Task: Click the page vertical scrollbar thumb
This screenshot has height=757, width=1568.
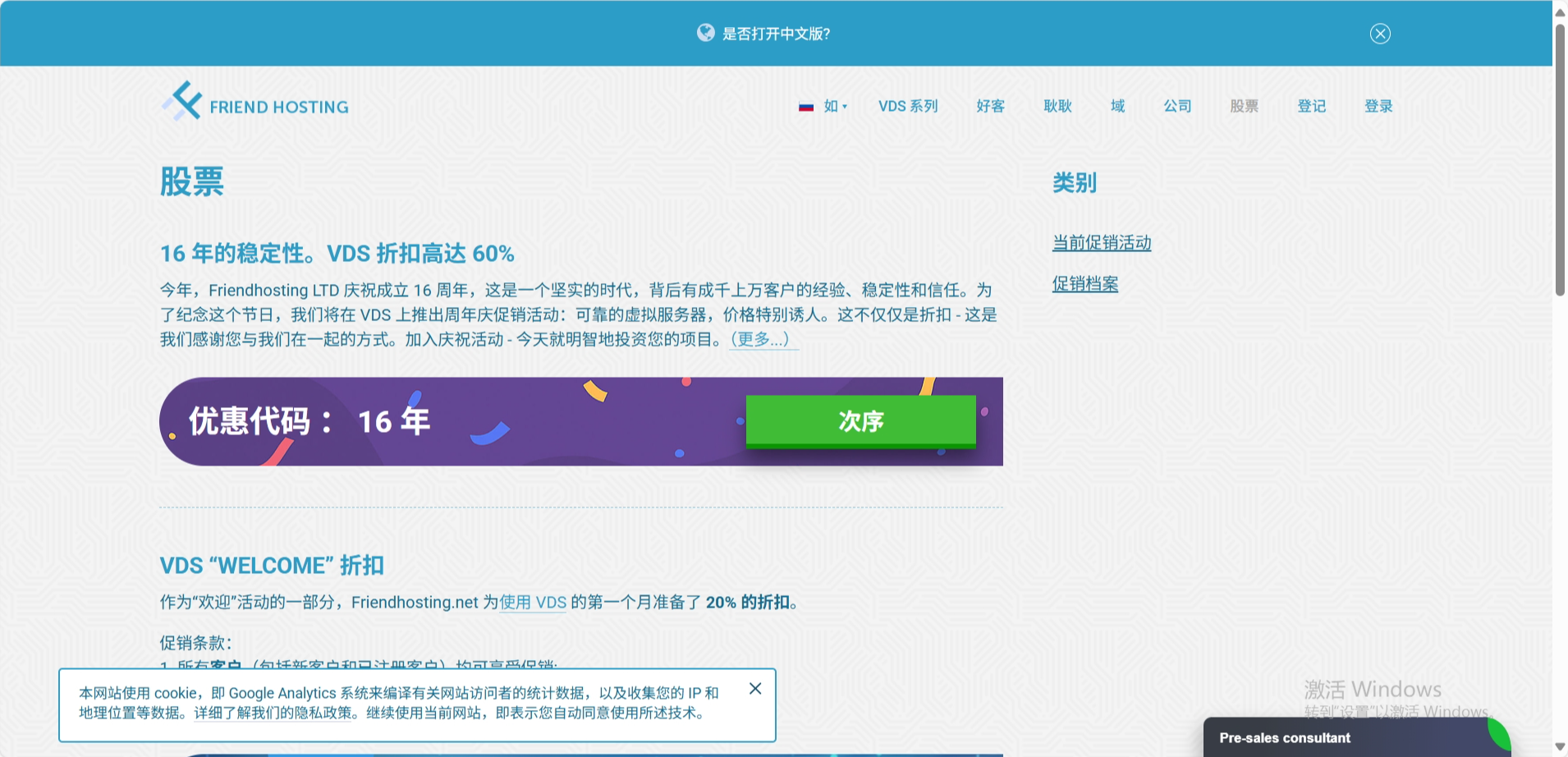Action: 1560,160
